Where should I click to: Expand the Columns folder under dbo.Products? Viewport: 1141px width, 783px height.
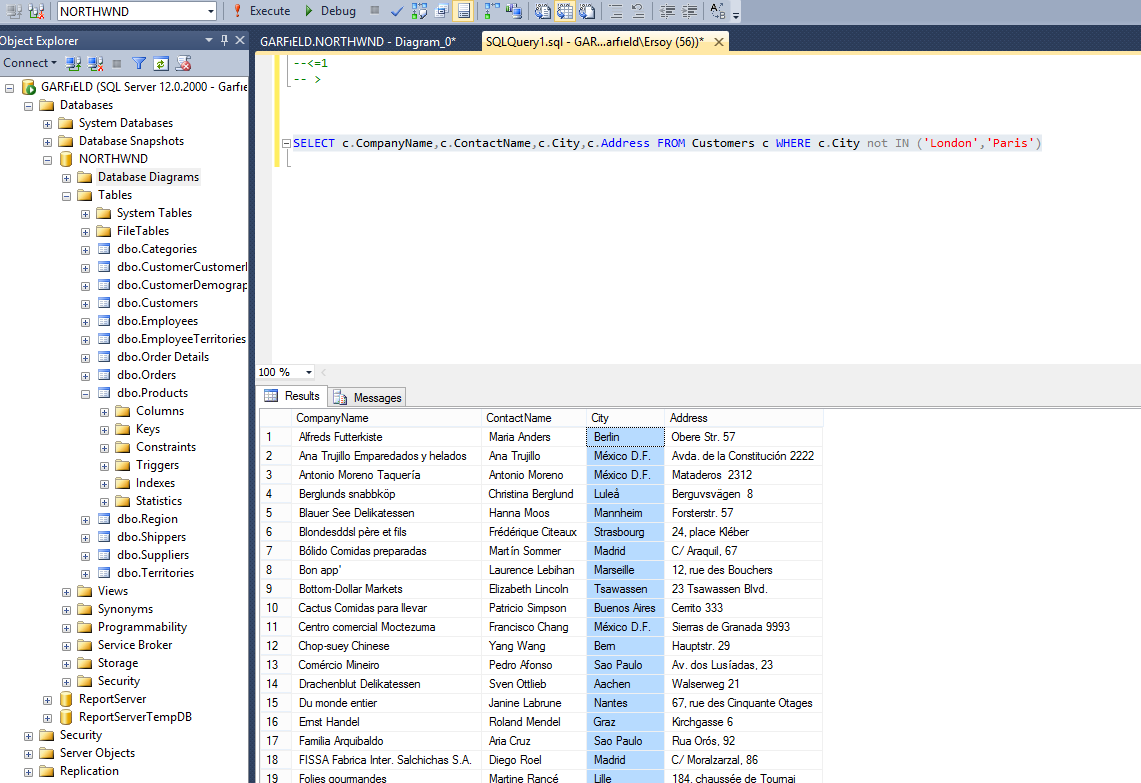104,413
